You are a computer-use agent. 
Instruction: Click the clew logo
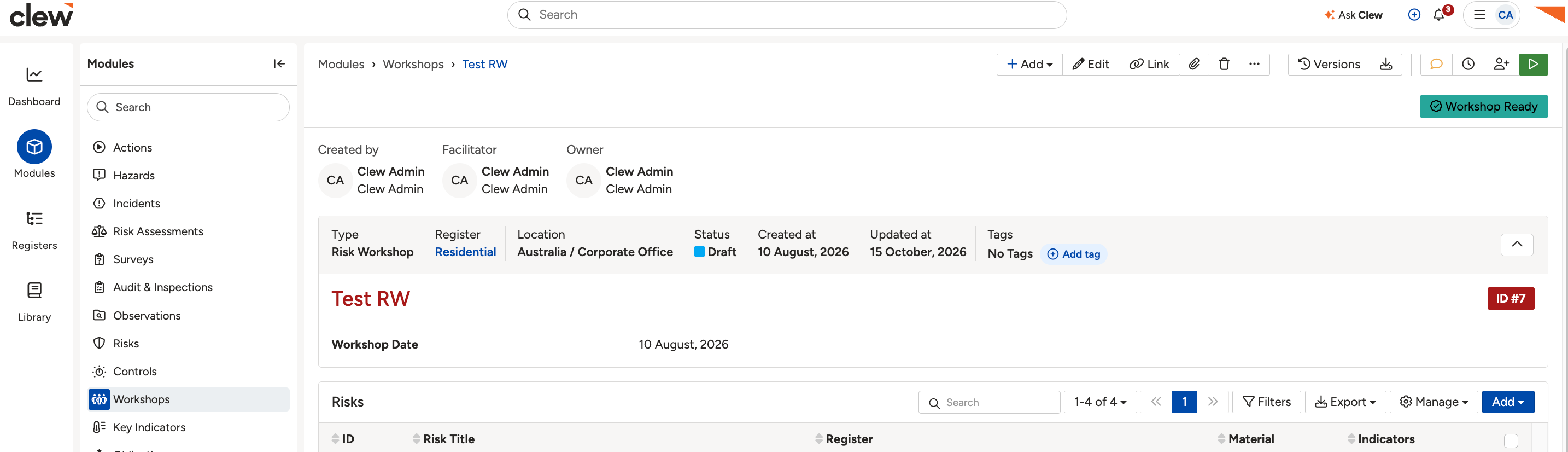coord(41,15)
